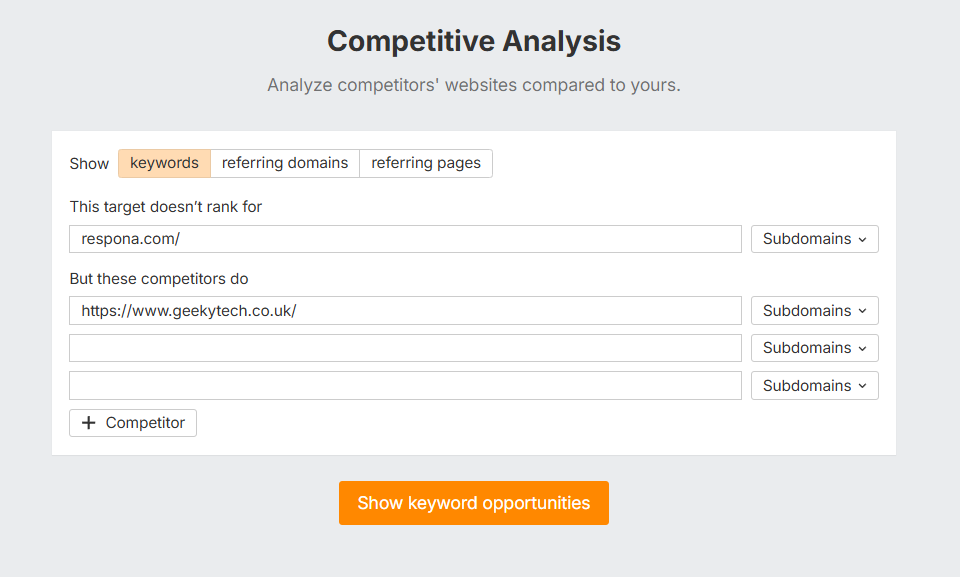Click the chevron on first competitor's Subdomains selector
The image size is (960, 577).
[x=861, y=310]
